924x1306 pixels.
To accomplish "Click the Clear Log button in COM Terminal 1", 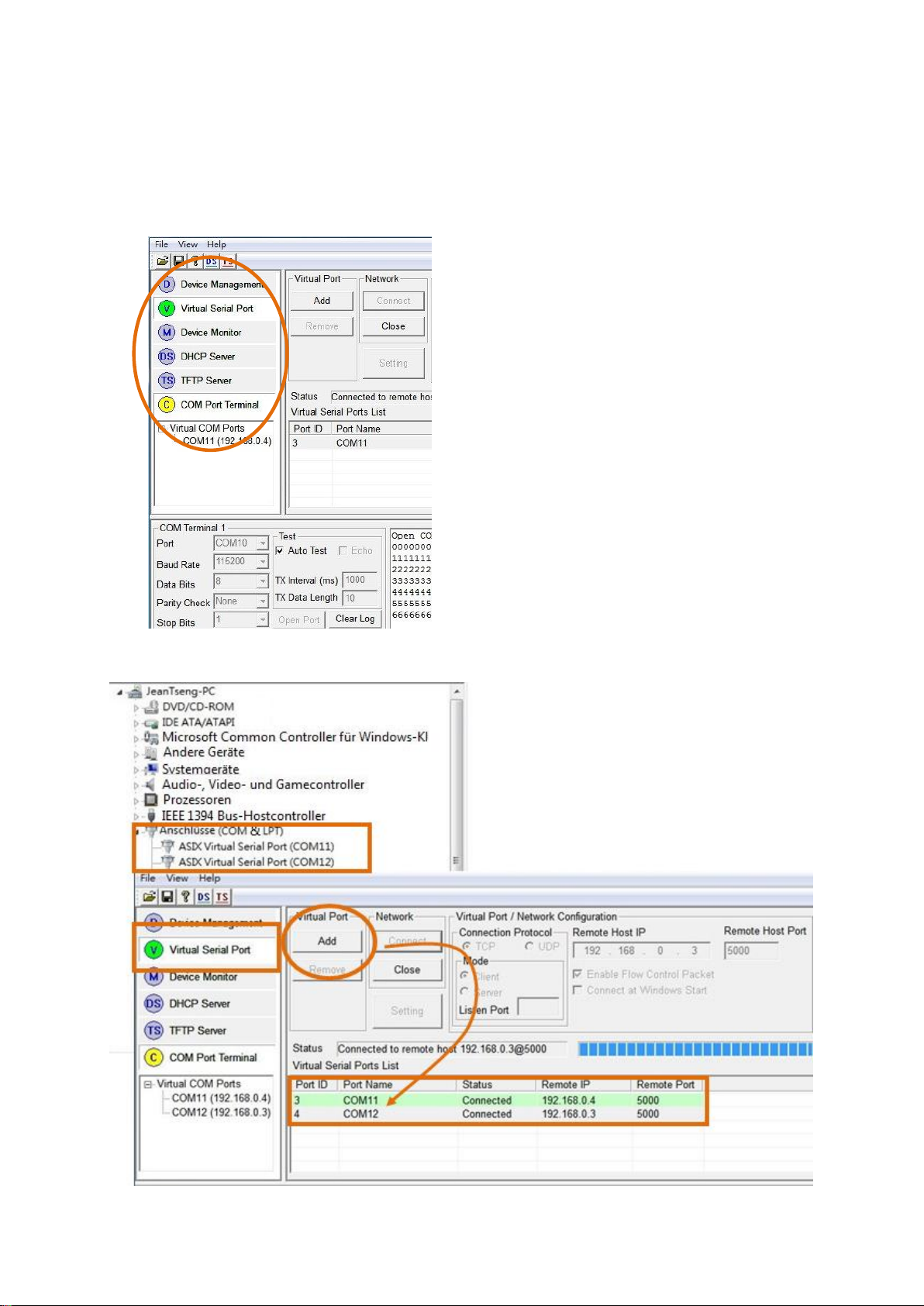I will point(355,619).
